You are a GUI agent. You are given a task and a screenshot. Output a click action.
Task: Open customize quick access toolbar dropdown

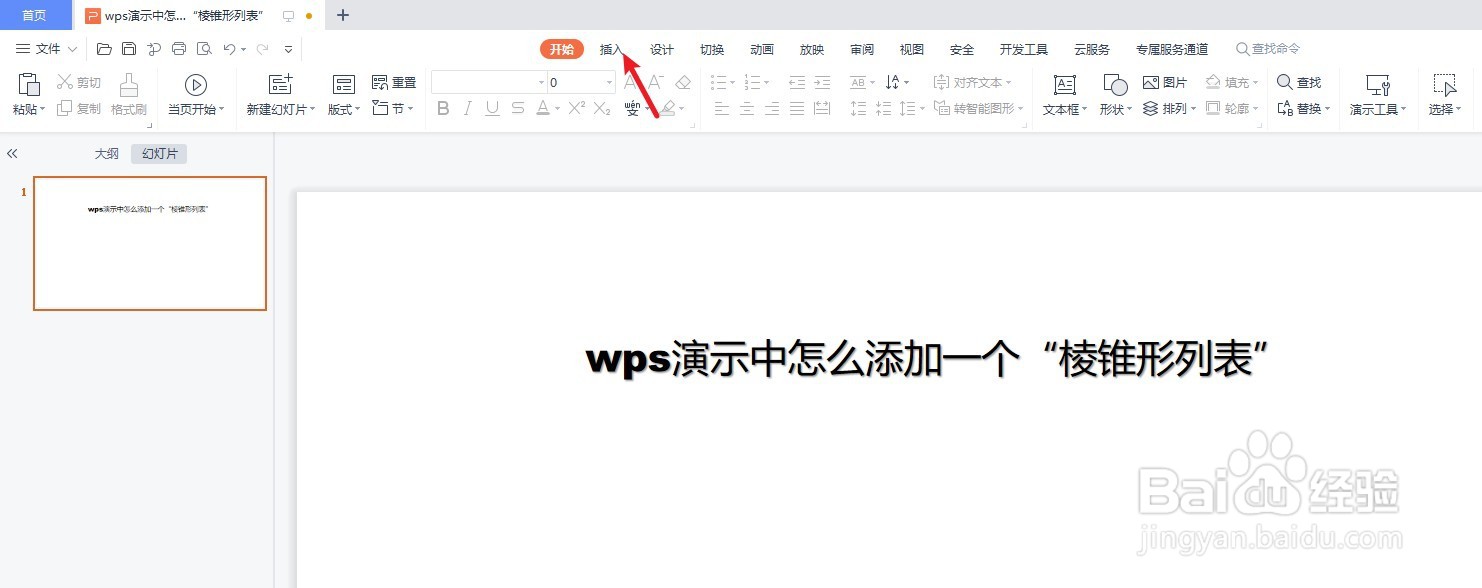click(x=289, y=49)
